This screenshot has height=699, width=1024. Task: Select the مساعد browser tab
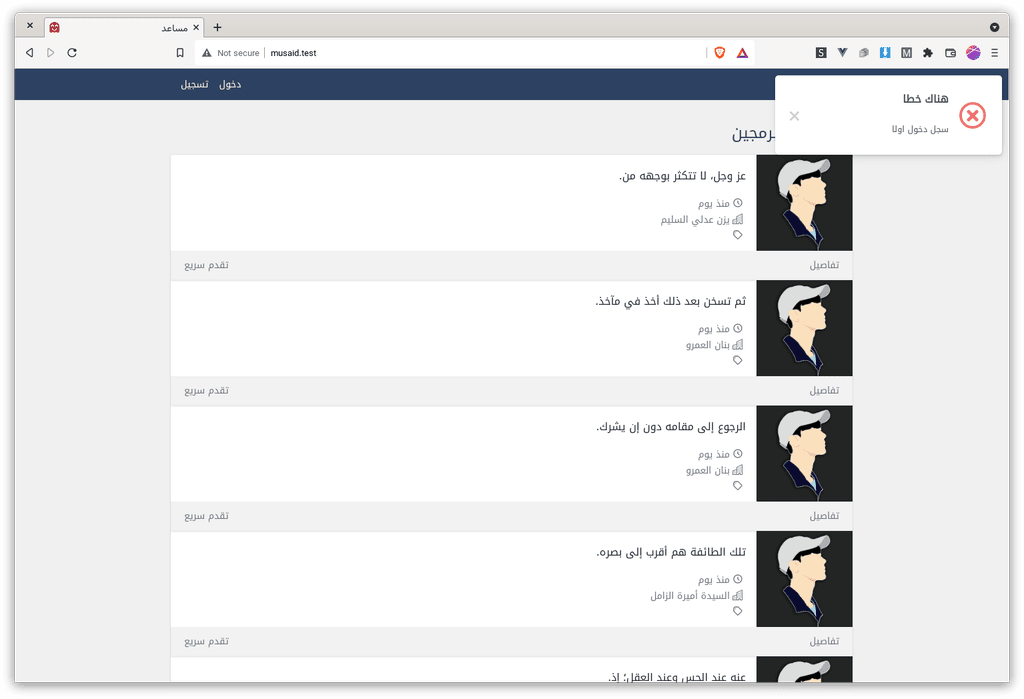point(124,27)
